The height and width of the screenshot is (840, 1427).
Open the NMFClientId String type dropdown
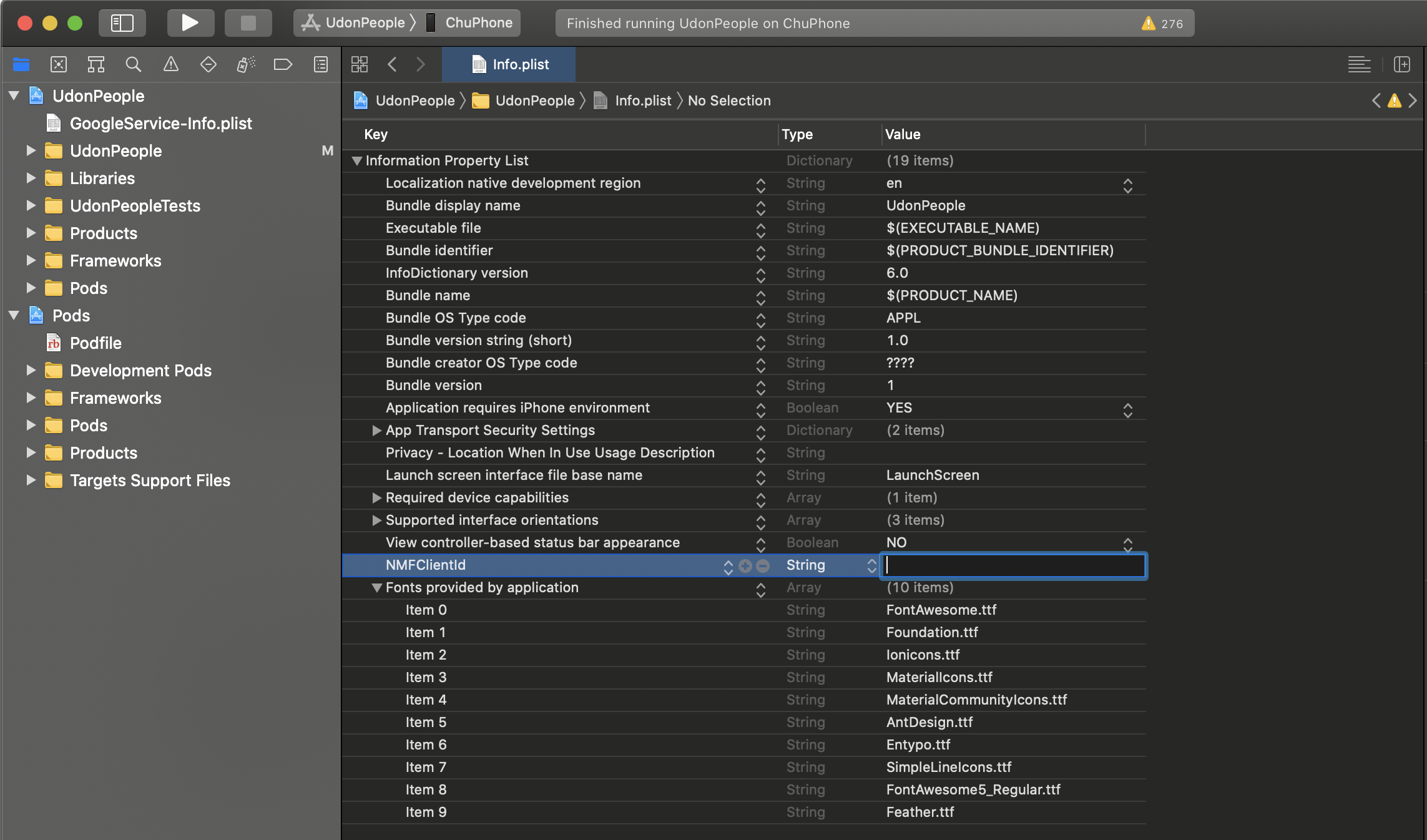click(871, 566)
